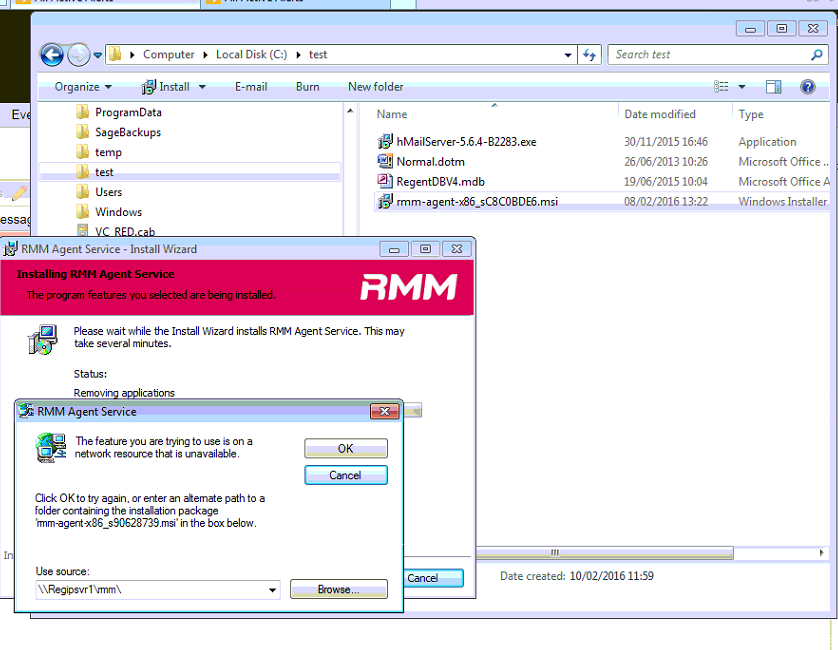
Task: Click Windows Installer type cell
Action: (x=782, y=202)
